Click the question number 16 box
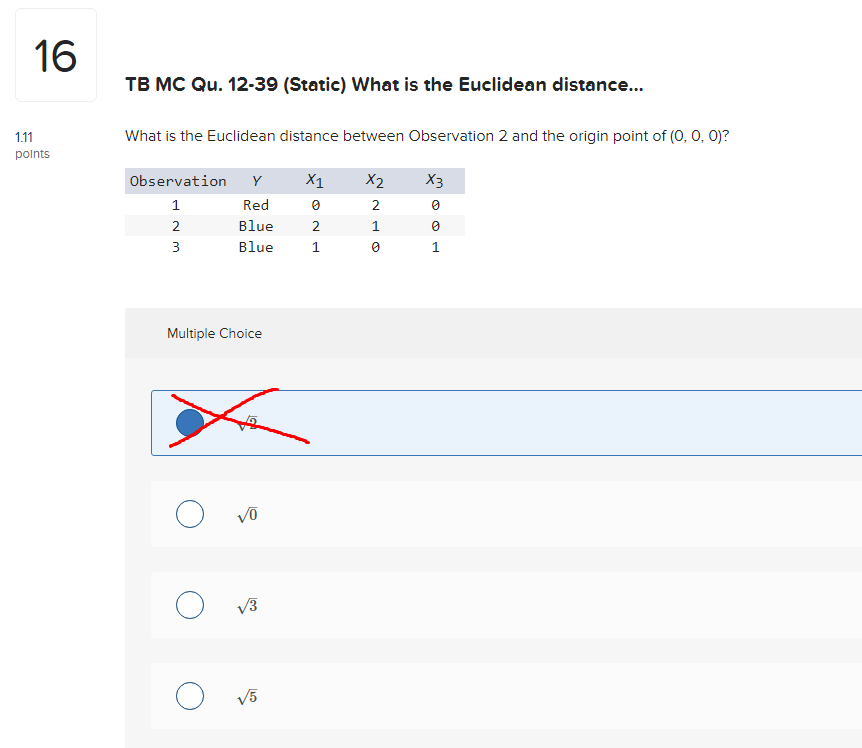This screenshot has height=748, width=862. point(55,54)
